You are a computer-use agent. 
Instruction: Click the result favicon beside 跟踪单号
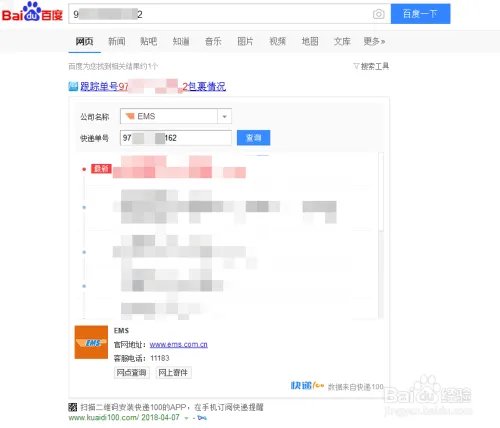[73, 86]
